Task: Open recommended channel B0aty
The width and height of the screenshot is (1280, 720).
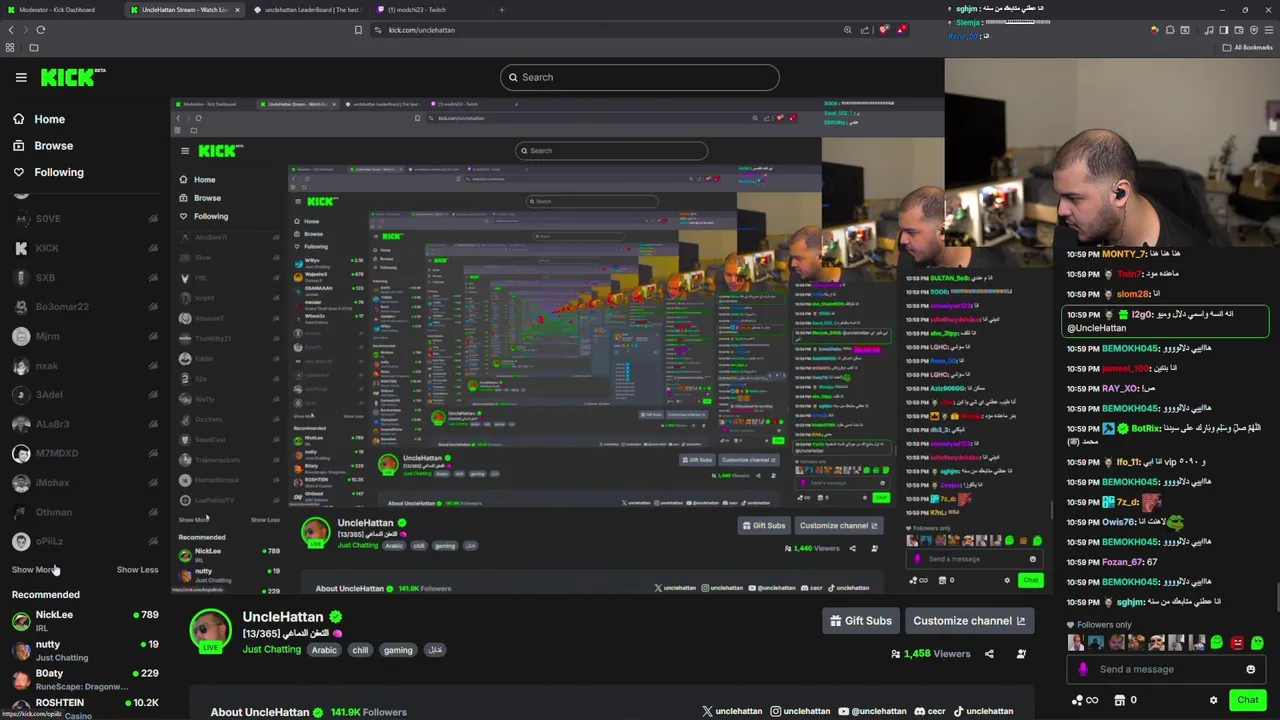Action: tap(84, 679)
